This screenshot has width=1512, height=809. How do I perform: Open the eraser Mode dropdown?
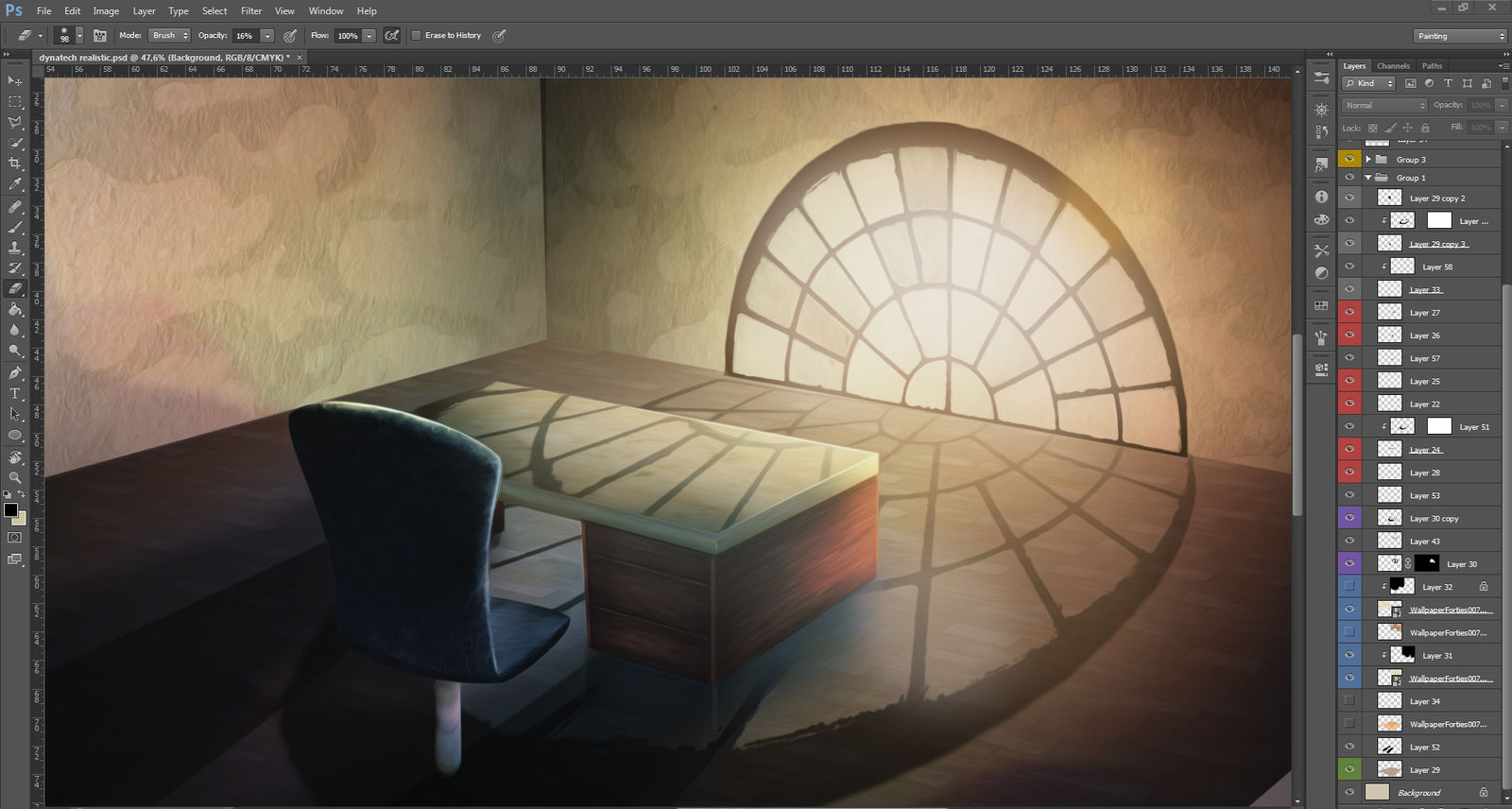coord(169,36)
